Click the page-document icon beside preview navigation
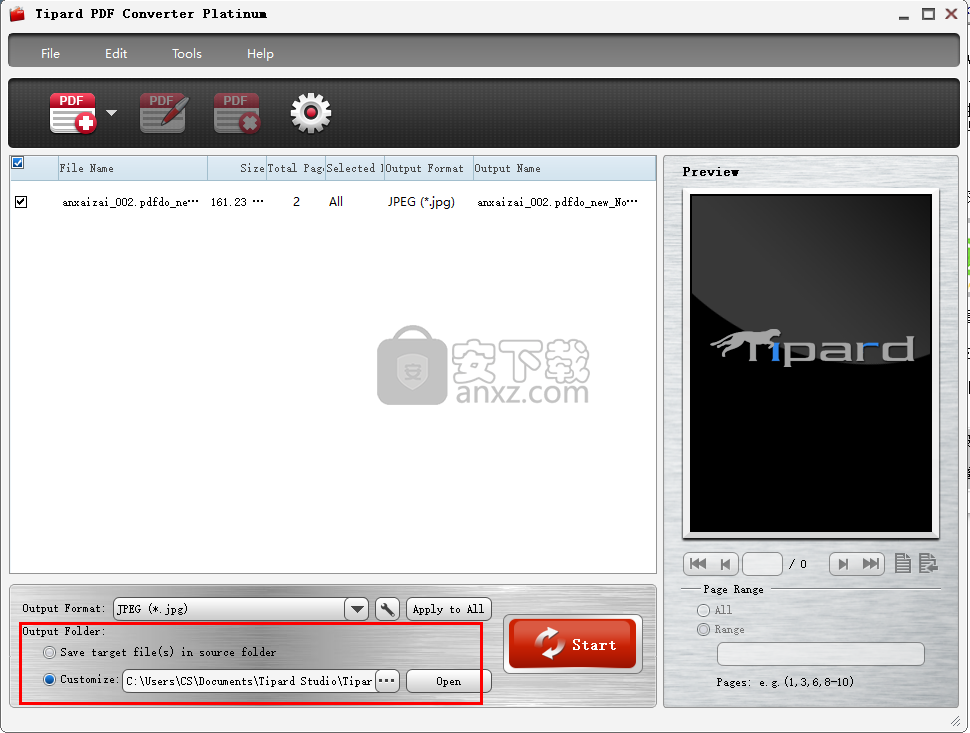 coord(903,563)
